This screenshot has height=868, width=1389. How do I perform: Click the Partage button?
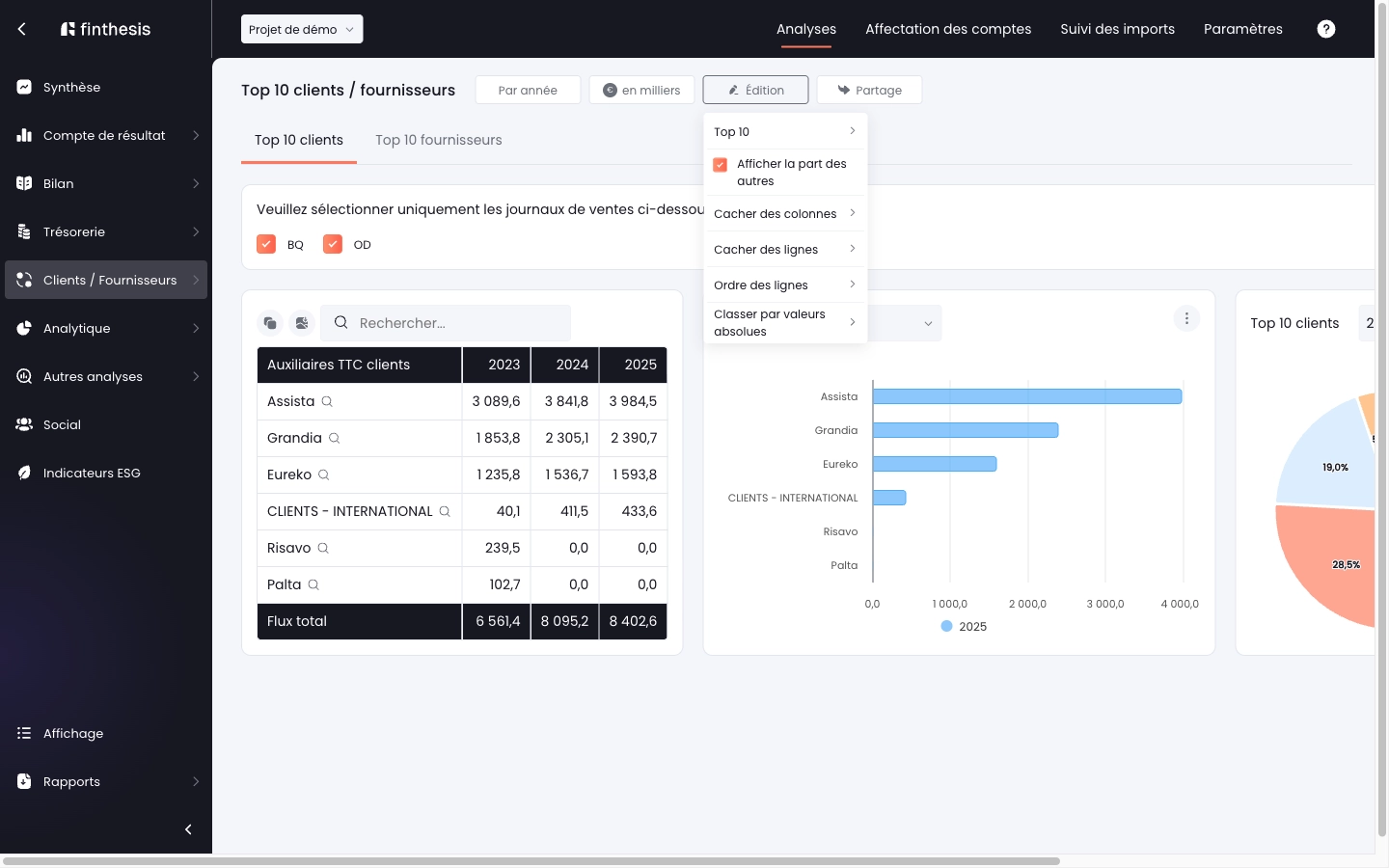pos(869,90)
